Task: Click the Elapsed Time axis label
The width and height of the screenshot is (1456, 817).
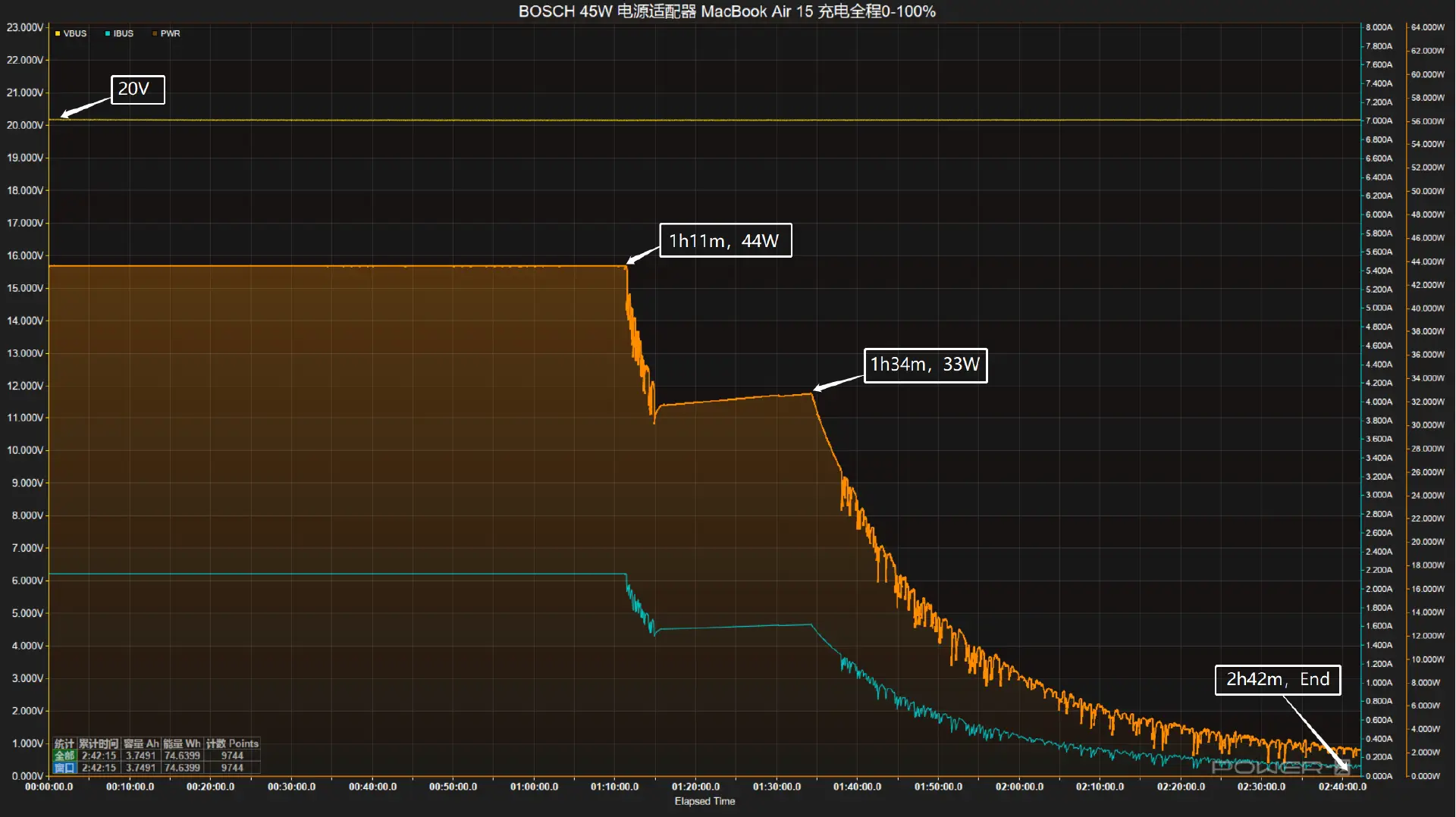Action: [704, 801]
